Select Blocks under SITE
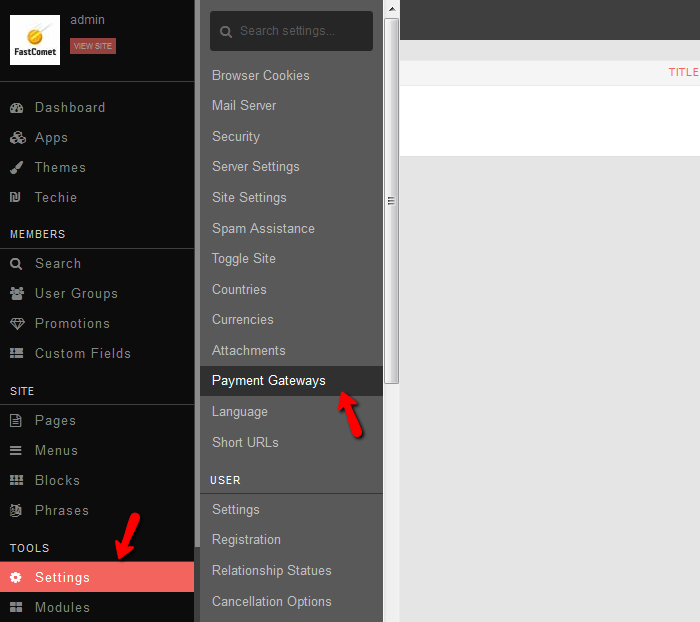 click(97, 480)
